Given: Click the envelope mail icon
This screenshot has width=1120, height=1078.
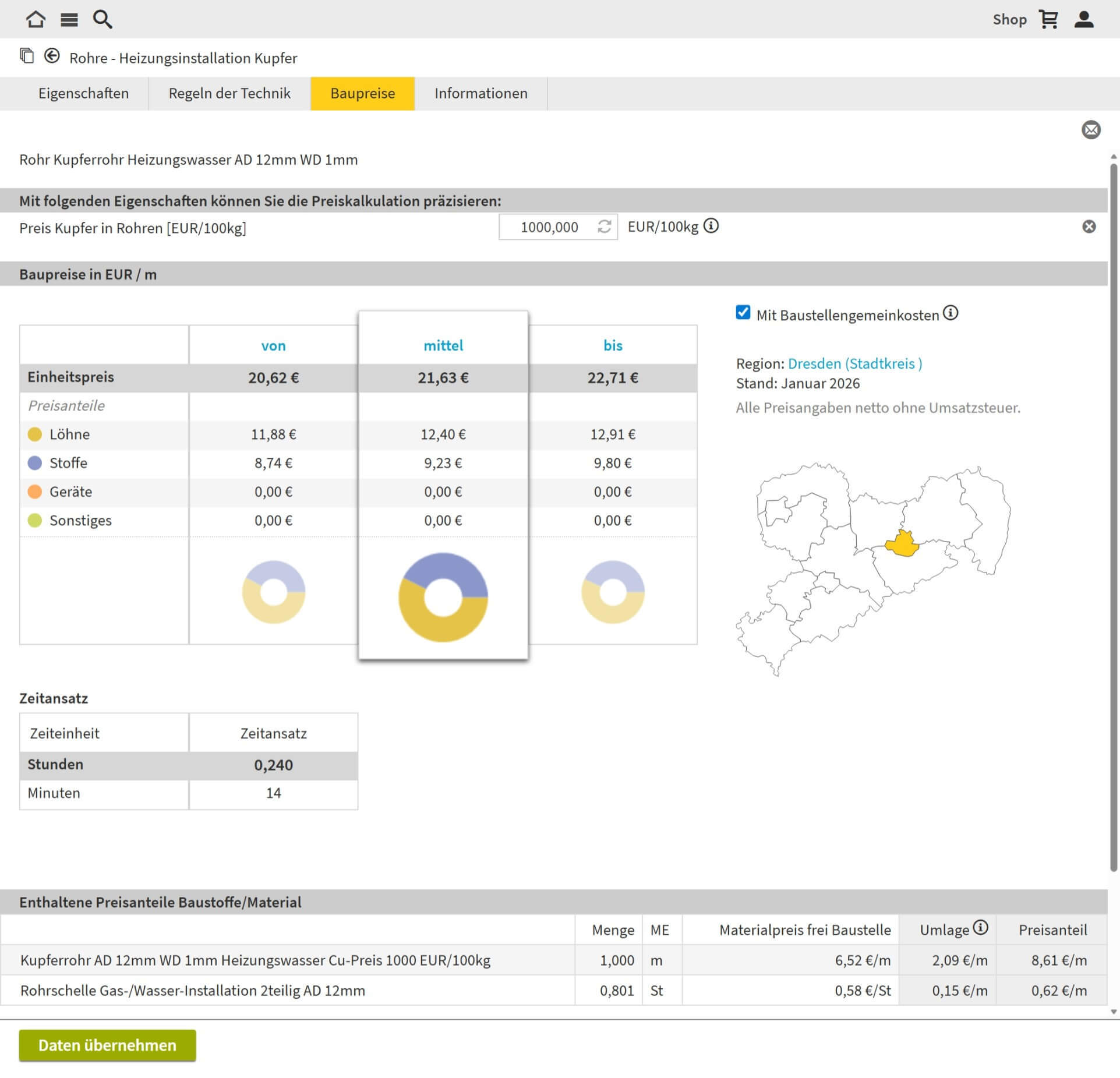Looking at the screenshot, I should [x=1091, y=130].
